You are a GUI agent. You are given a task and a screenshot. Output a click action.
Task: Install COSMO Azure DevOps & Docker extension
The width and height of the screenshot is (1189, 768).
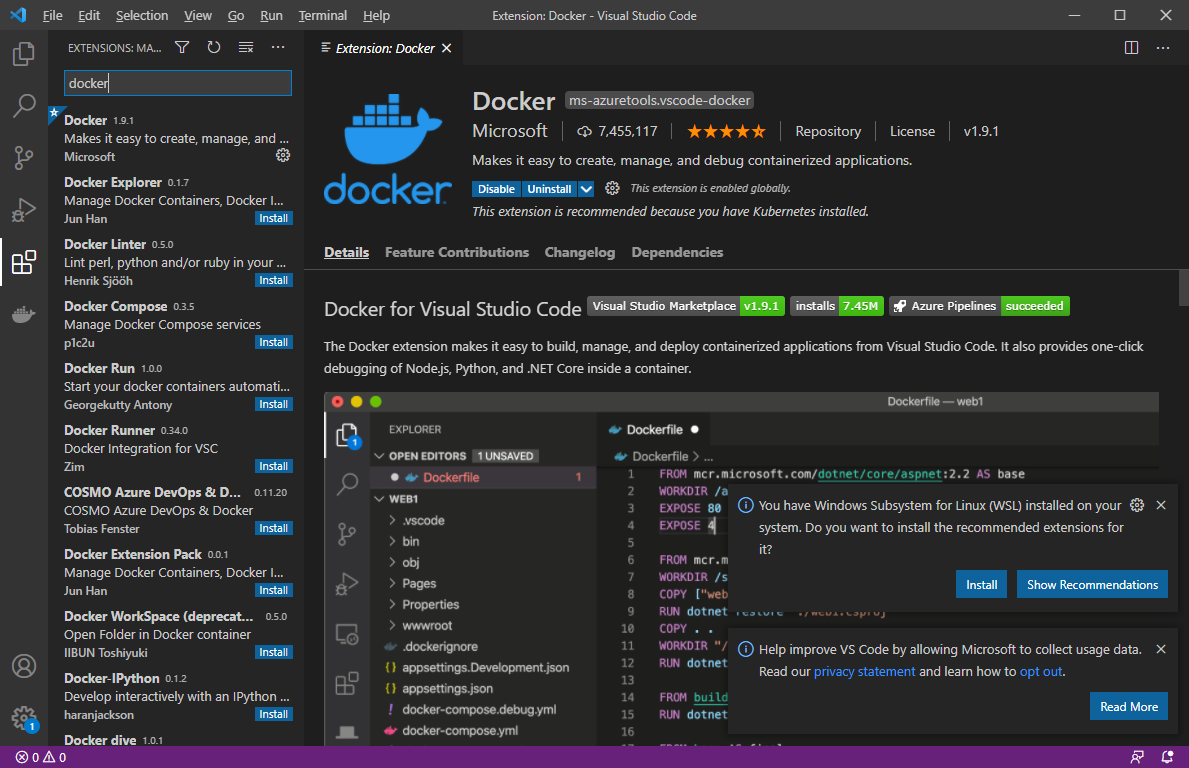pyautogui.click(x=273, y=528)
